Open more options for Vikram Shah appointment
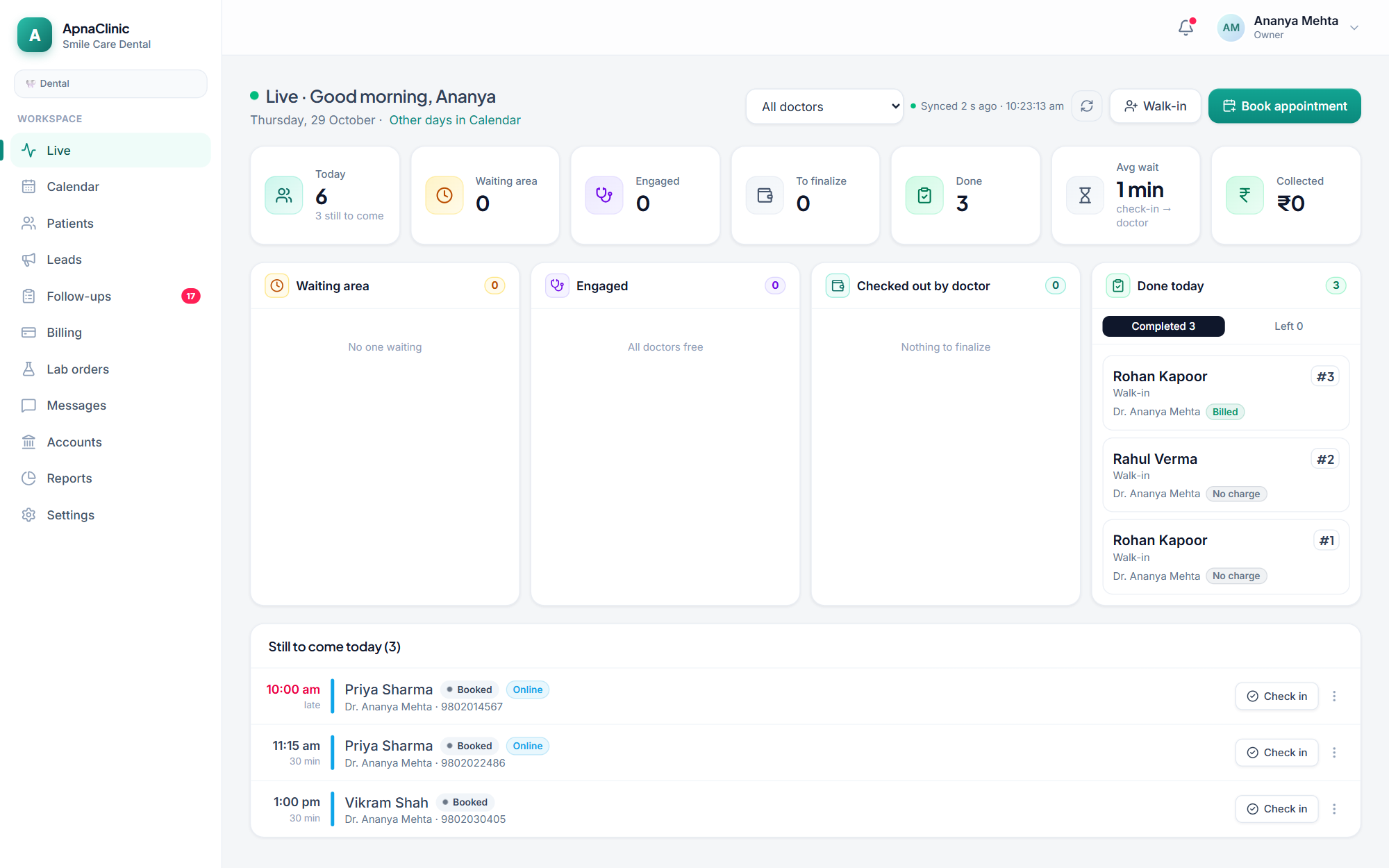The width and height of the screenshot is (1389, 868). click(1334, 809)
